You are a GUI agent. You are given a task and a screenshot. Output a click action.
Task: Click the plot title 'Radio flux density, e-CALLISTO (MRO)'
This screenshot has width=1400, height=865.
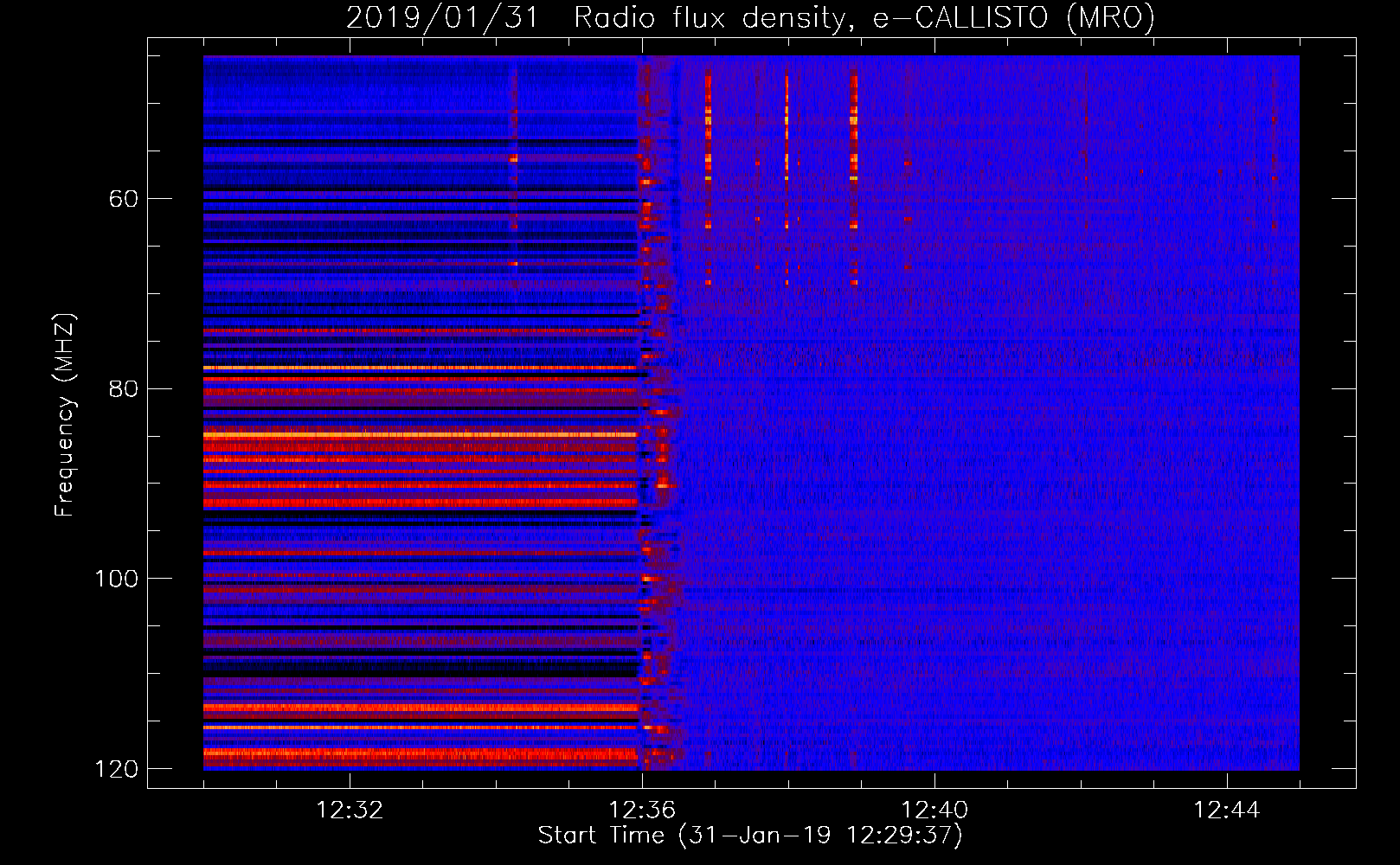click(864, 18)
